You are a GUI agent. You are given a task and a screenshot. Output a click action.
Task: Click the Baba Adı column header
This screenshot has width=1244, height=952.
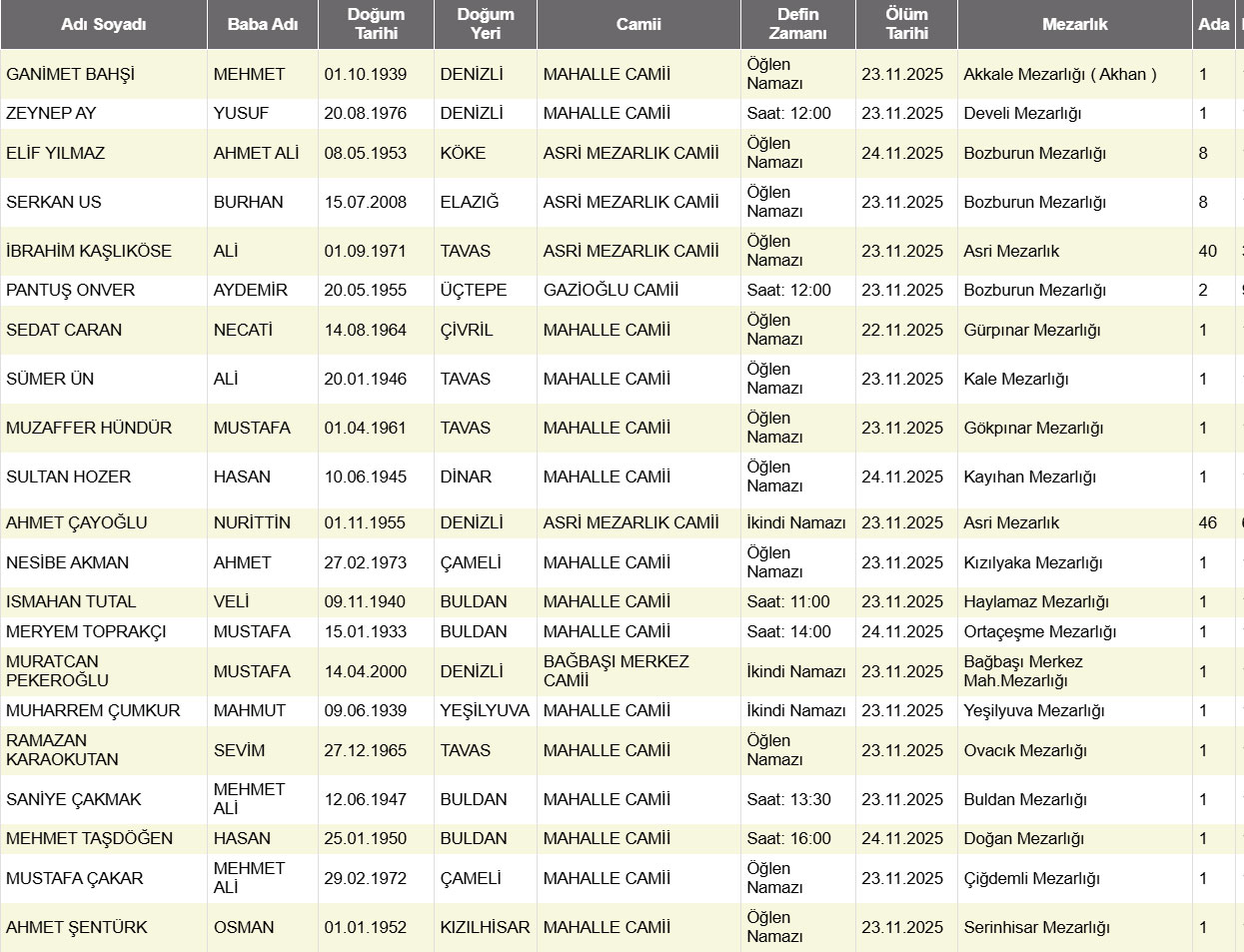pos(262,24)
